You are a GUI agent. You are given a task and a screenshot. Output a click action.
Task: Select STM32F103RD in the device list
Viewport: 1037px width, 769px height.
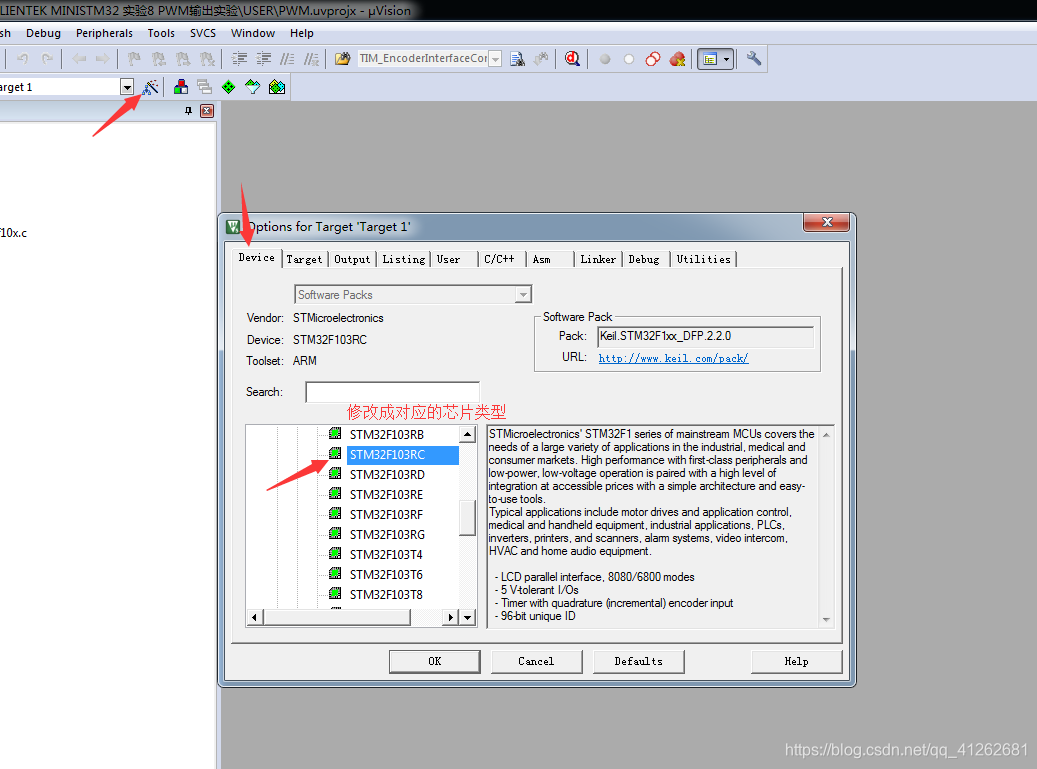coord(387,475)
